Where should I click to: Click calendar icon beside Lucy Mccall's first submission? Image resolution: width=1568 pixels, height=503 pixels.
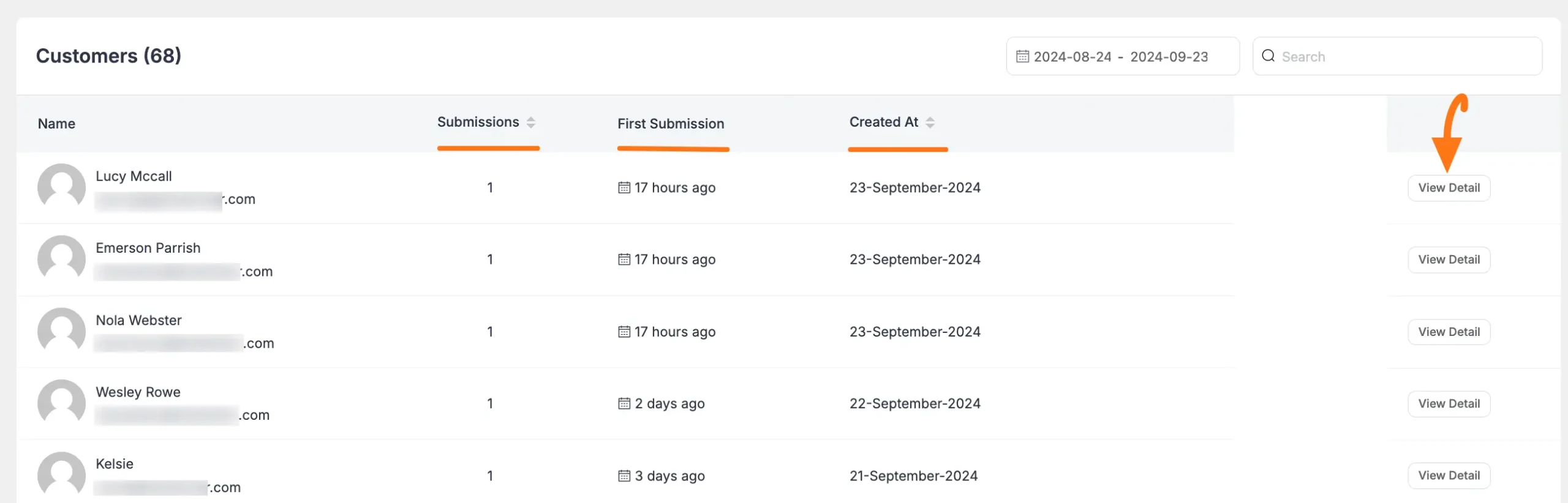pyautogui.click(x=624, y=187)
